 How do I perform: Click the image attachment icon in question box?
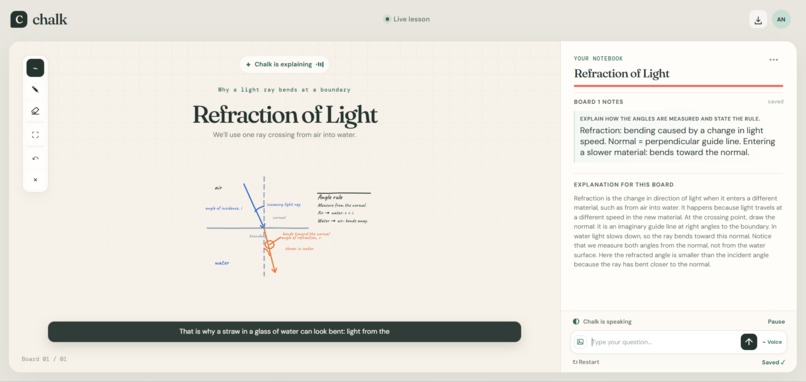point(580,342)
